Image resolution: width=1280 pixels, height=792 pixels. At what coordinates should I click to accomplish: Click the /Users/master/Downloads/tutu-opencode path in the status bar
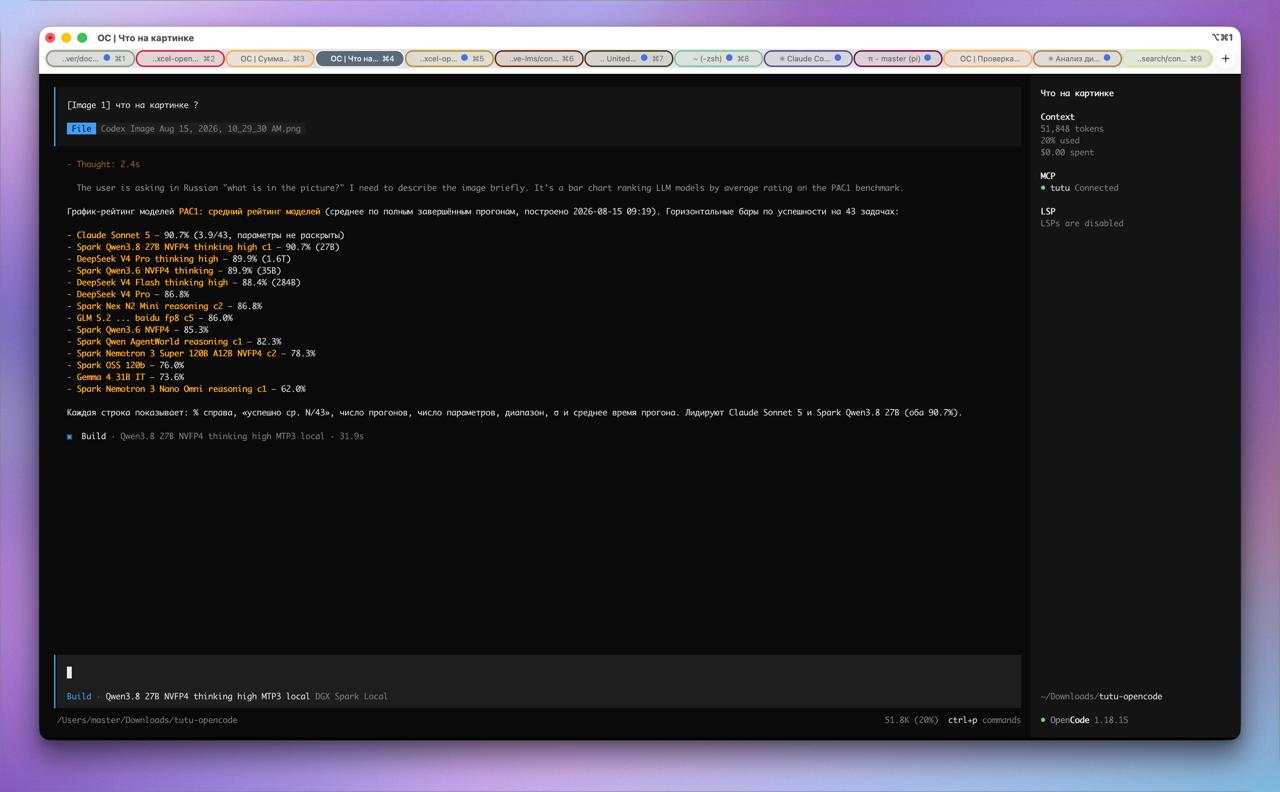tap(147, 720)
